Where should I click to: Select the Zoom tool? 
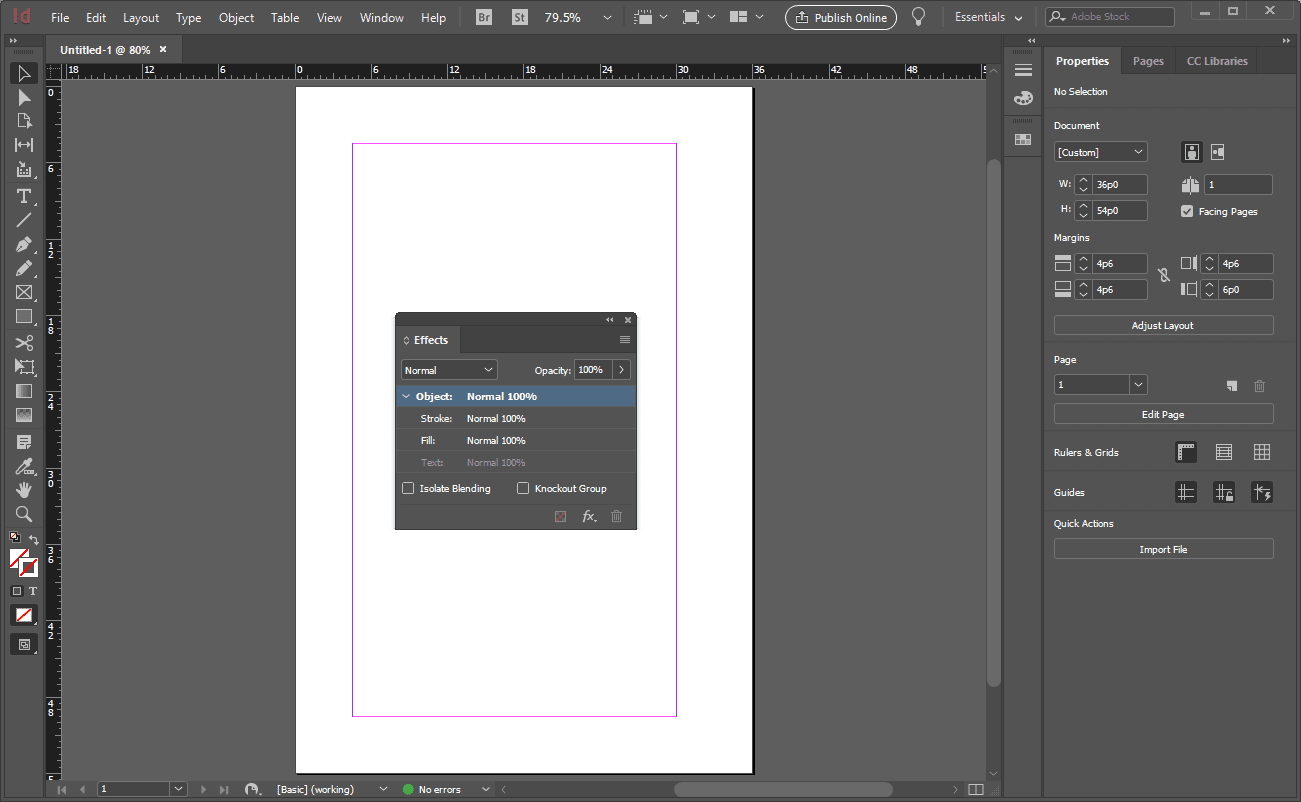(24, 514)
